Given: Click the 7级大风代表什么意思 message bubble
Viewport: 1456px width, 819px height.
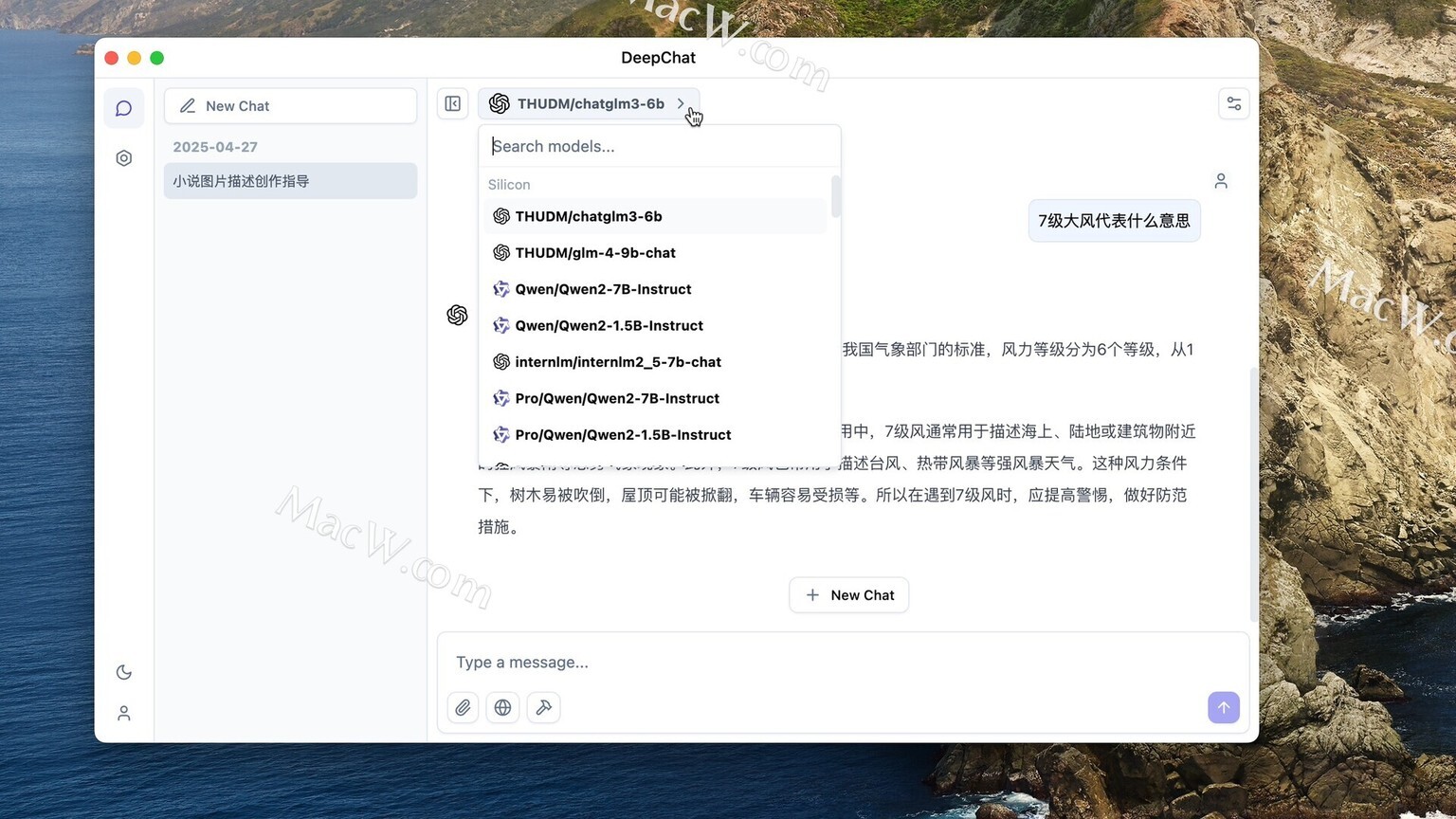Looking at the screenshot, I should 1114,221.
